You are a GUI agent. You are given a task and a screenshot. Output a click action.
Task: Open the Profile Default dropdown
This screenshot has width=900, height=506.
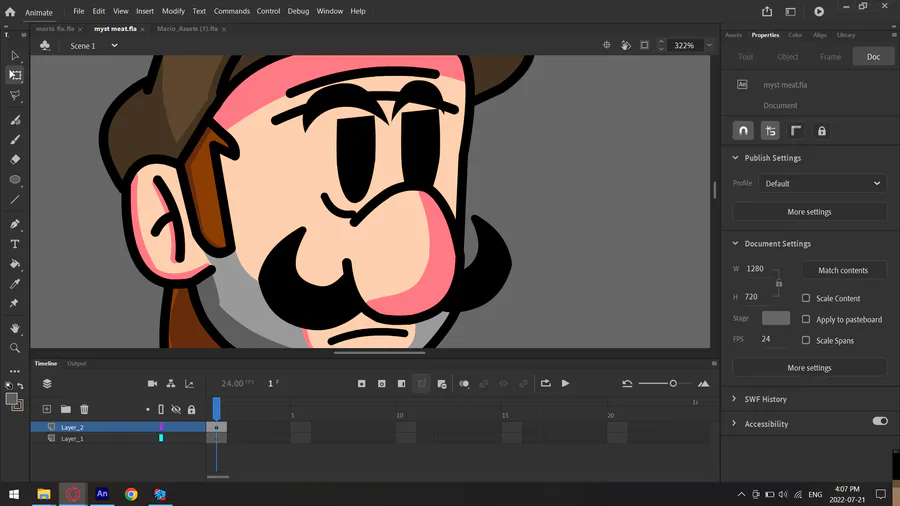click(x=823, y=184)
